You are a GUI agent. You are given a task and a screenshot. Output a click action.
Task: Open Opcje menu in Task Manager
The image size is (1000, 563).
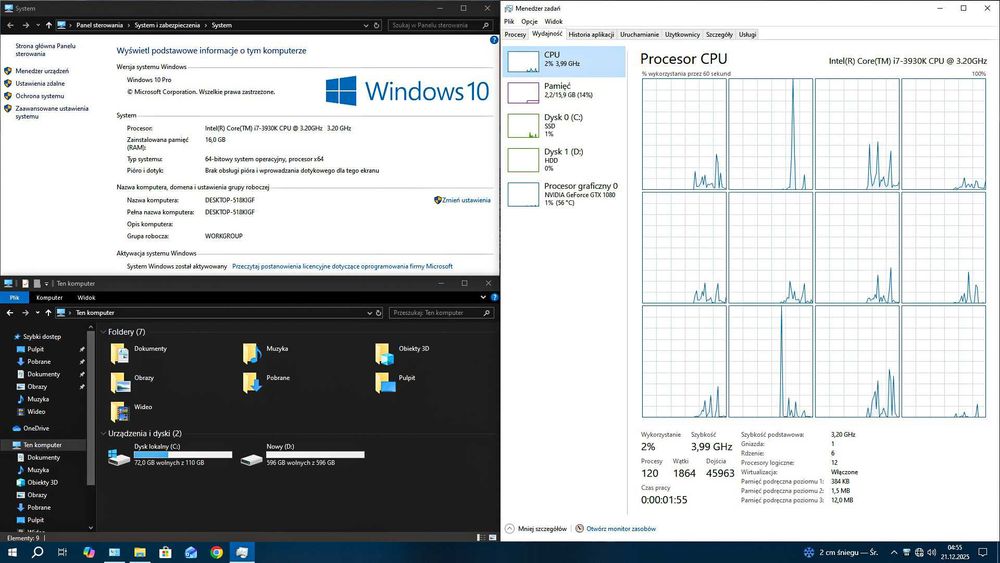coord(529,21)
